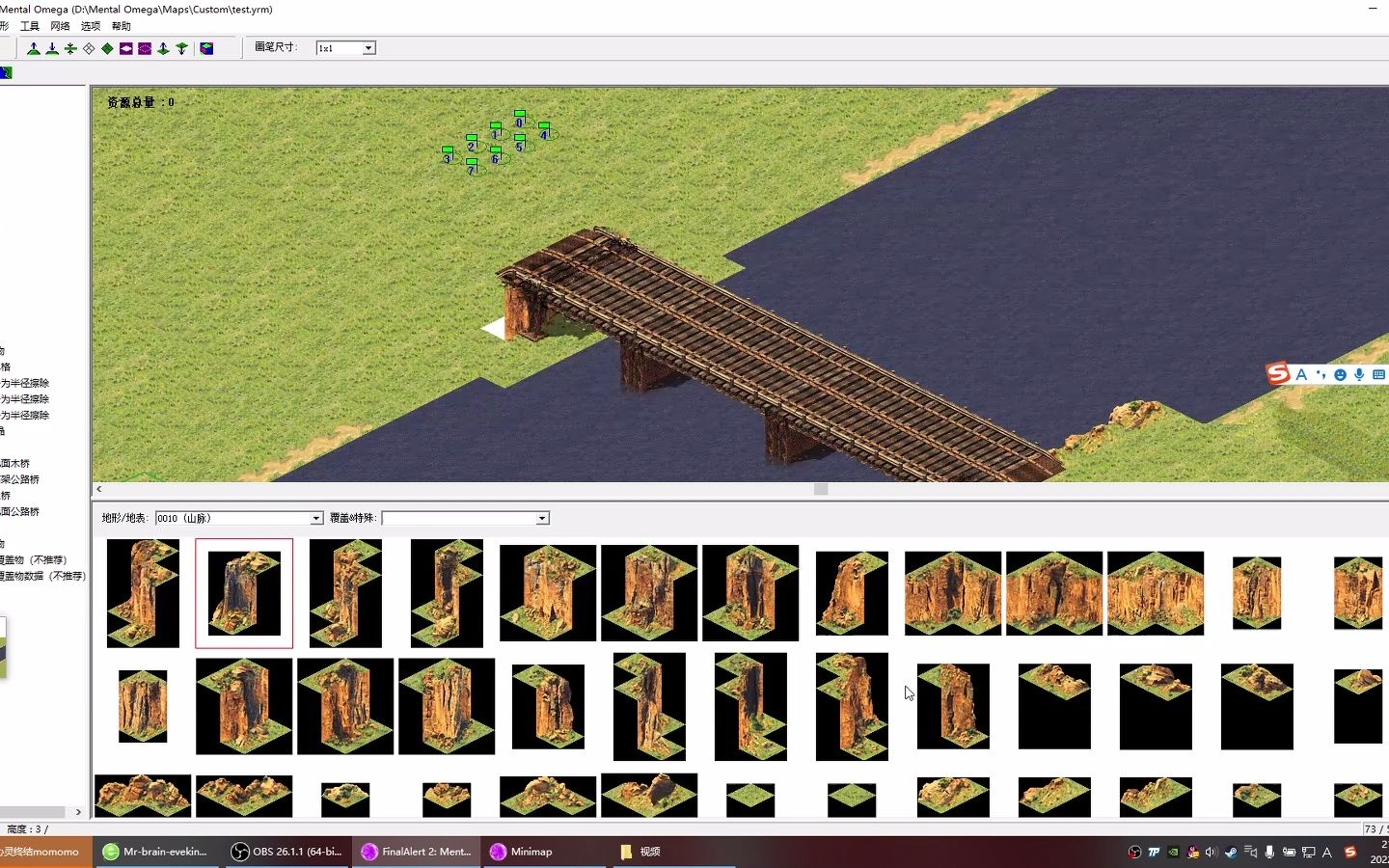Click the map view horizontal scrollbar thumb
This screenshot has height=868, width=1389.
pyautogui.click(x=821, y=489)
